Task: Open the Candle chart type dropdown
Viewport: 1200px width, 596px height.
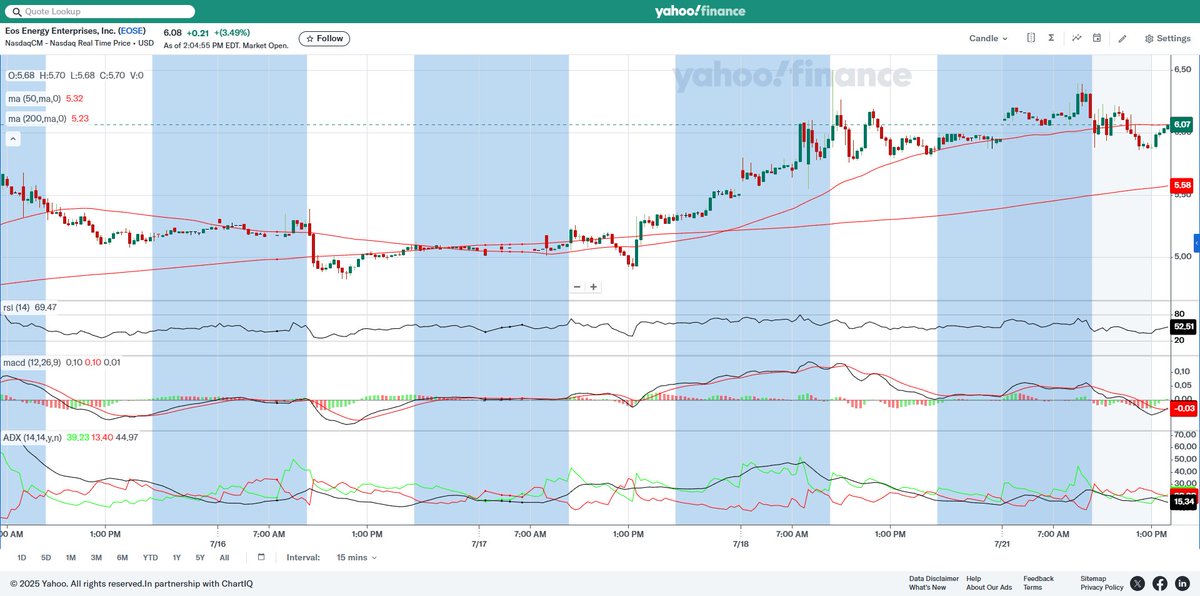Action: [x=988, y=38]
